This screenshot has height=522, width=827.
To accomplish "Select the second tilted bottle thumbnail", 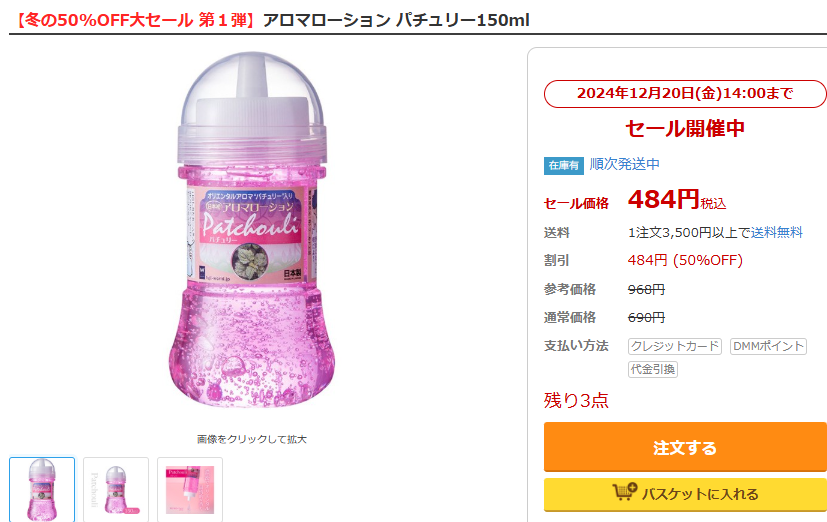I will [116, 490].
